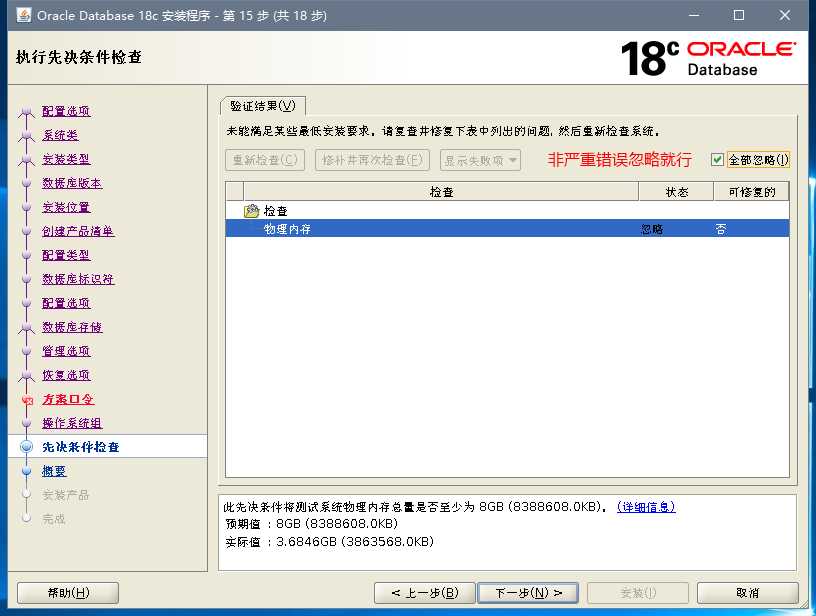Go to 方案口令 step
The height and width of the screenshot is (616, 816).
coord(68,399)
